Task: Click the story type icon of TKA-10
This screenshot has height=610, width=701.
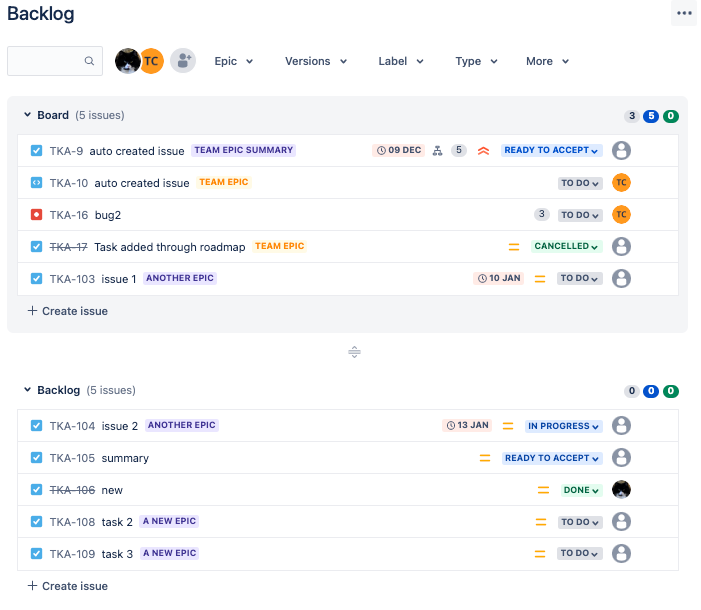Action: 37,182
